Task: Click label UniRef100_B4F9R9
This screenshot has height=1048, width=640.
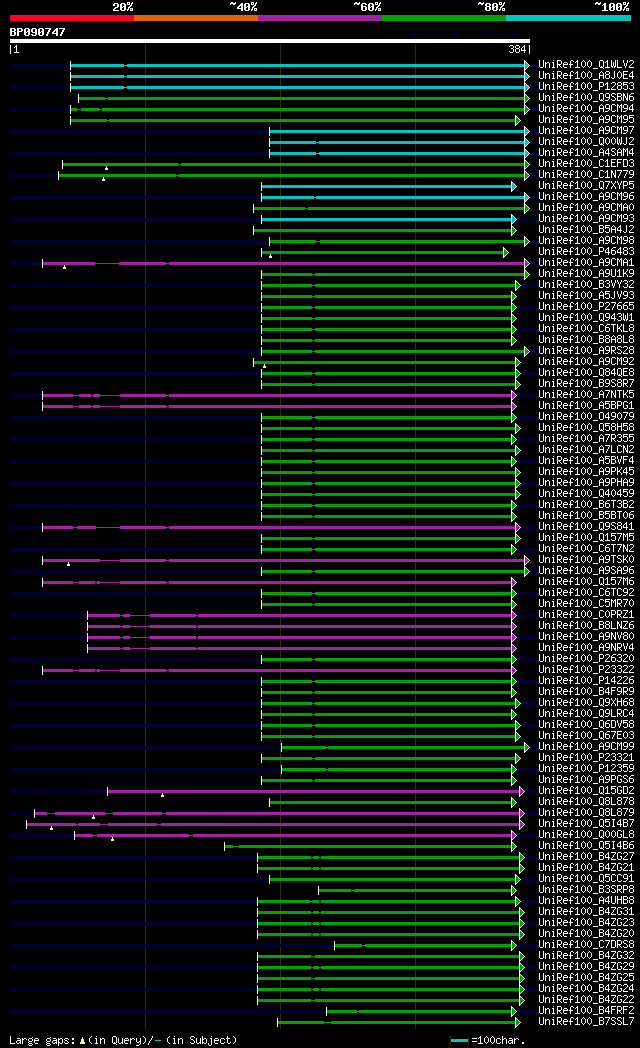Action: point(586,692)
